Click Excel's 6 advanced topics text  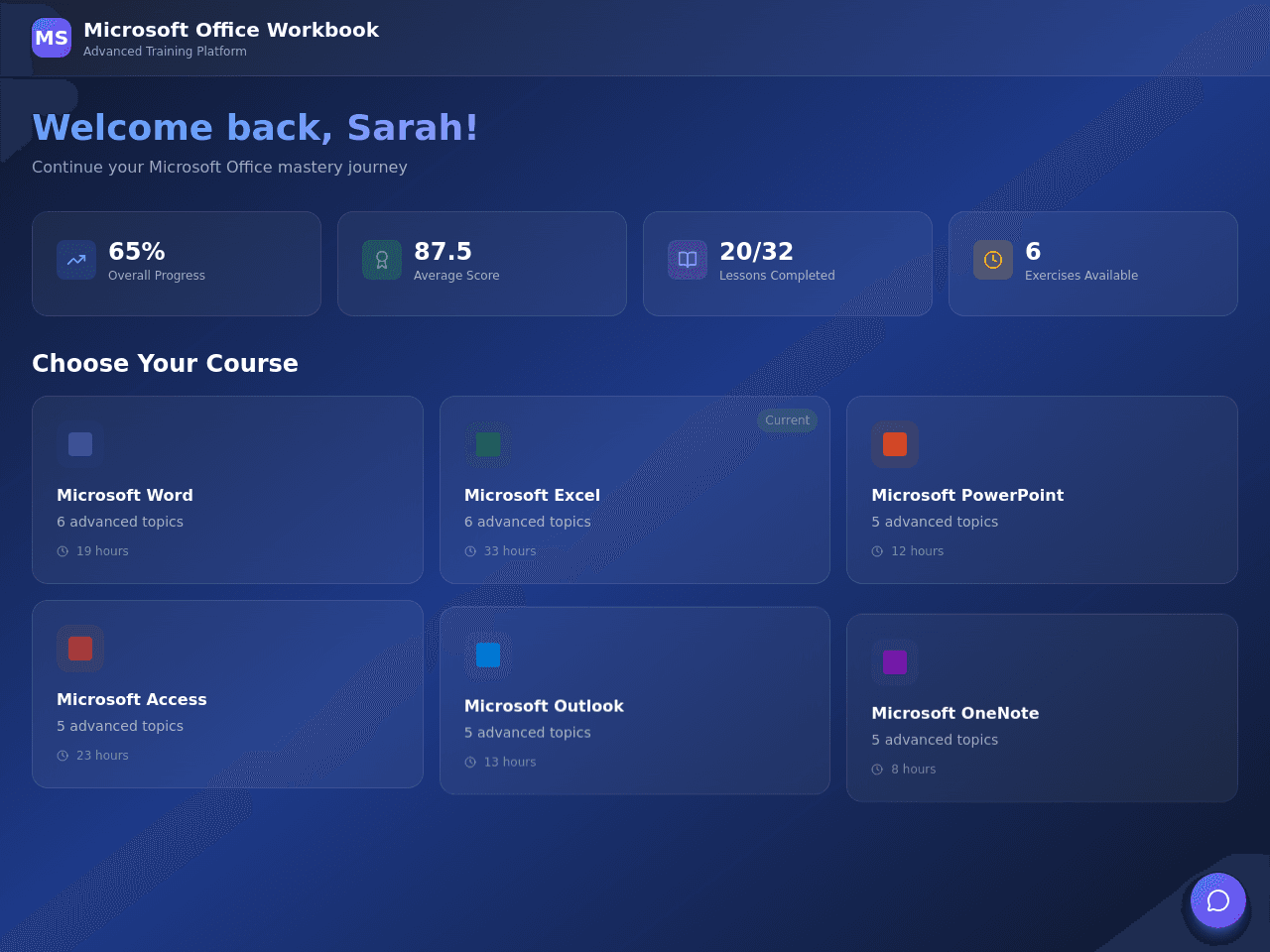(x=528, y=522)
